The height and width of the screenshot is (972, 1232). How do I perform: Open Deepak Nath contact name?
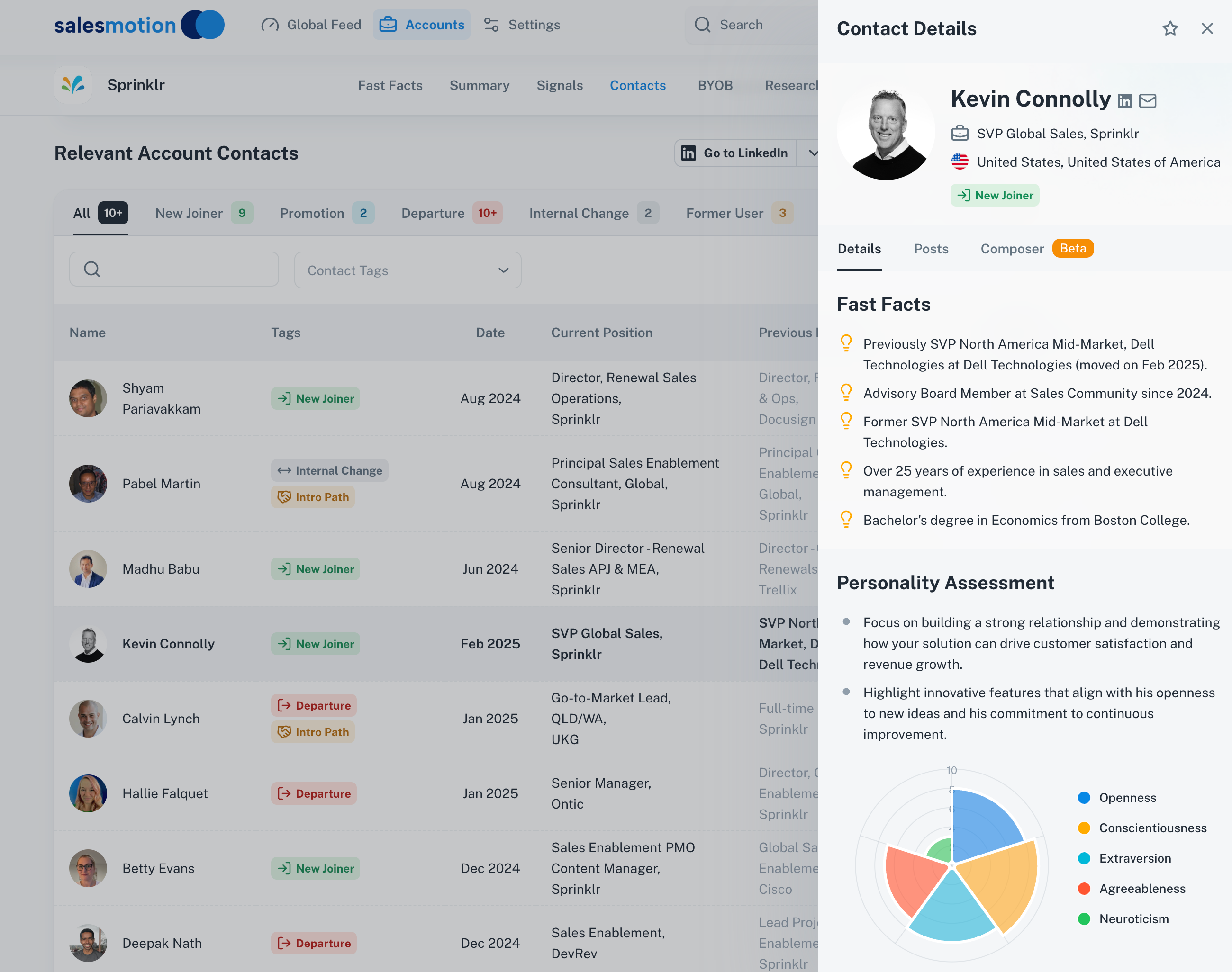[x=162, y=943]
